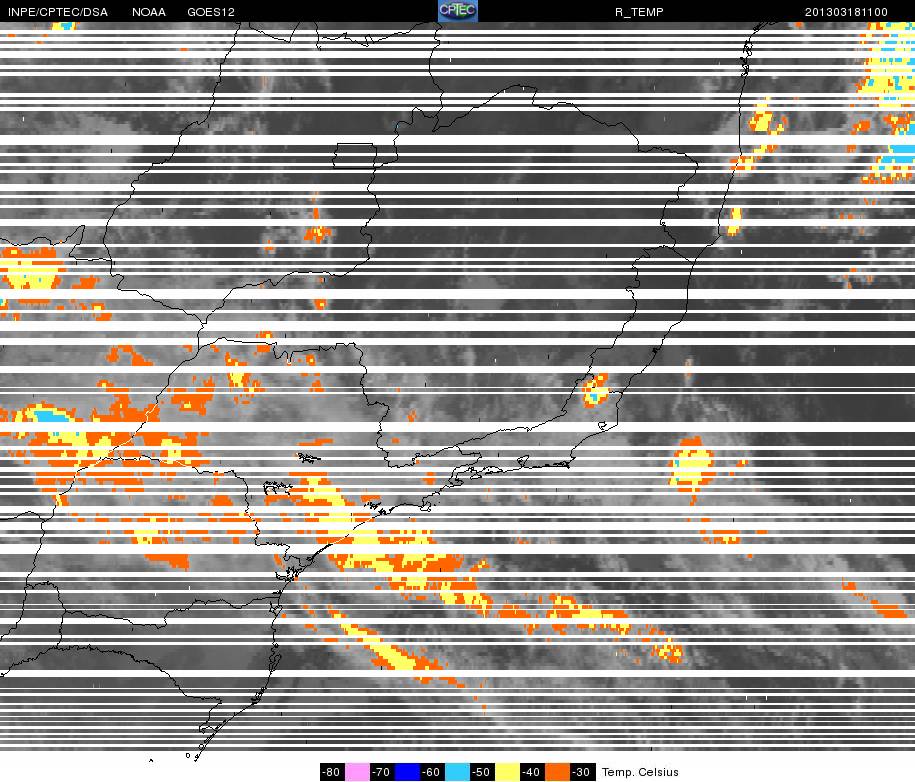Click the pink legend swatch after -80
915x782 pixels.
[x=357, y=772]
